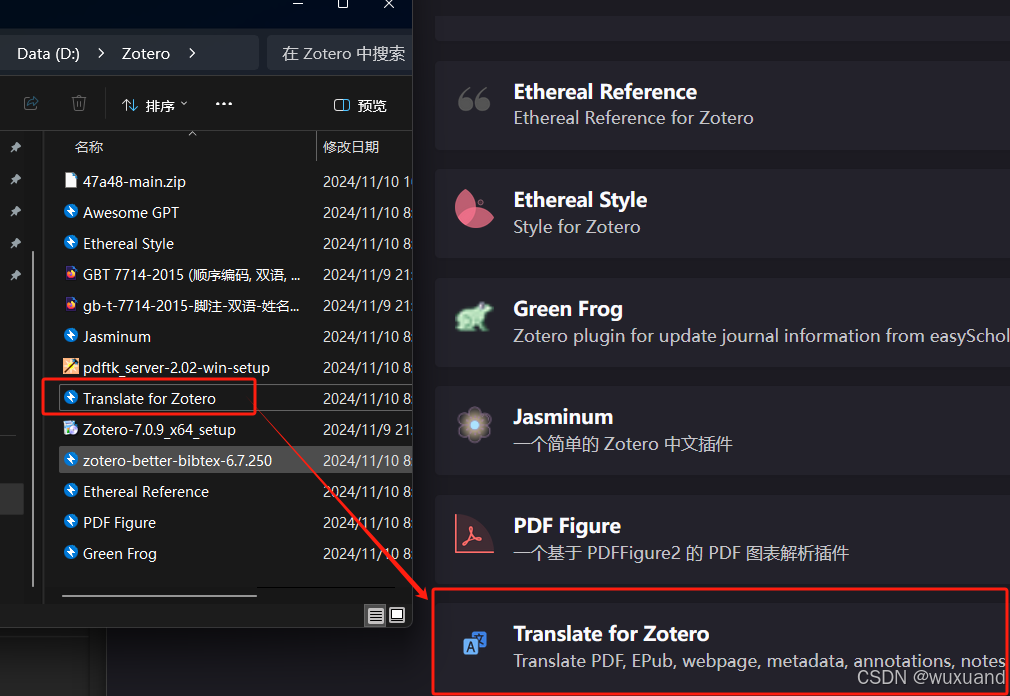The height and width of the screenshot is (696, 1010).
Task: Switch to details list view icon
Action: coord(376,616)
